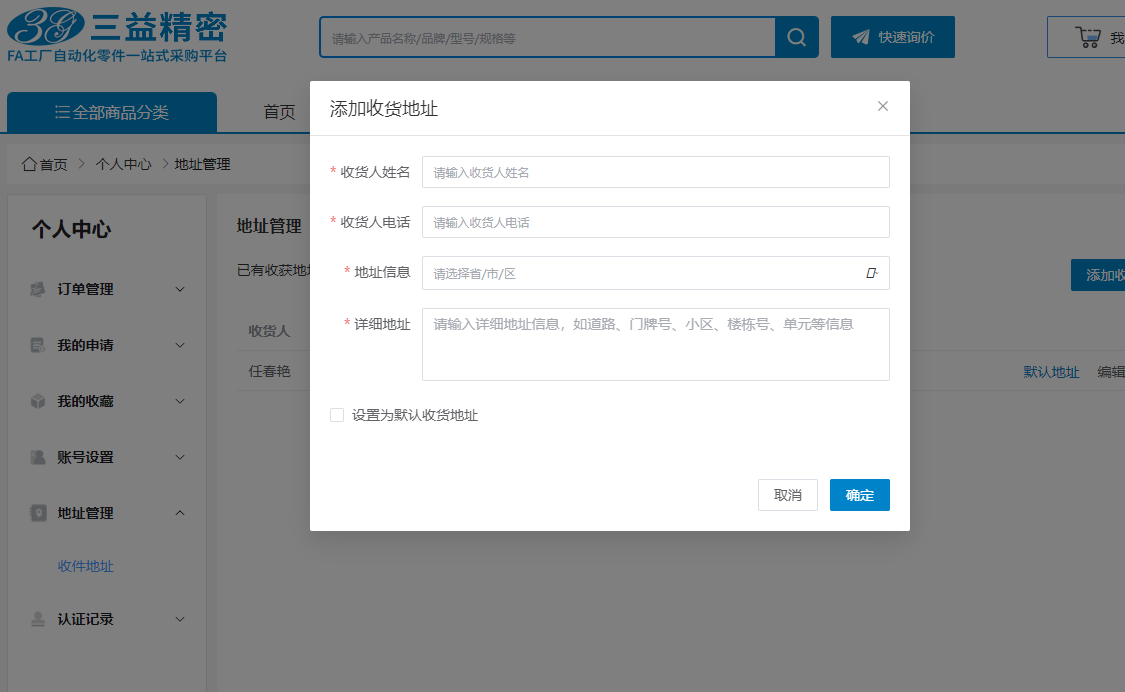Image resolution: width=1125 pixels, height=692 pixels.
Task: Click the 认证记录 person icon
Action: [x=38, y=619]
